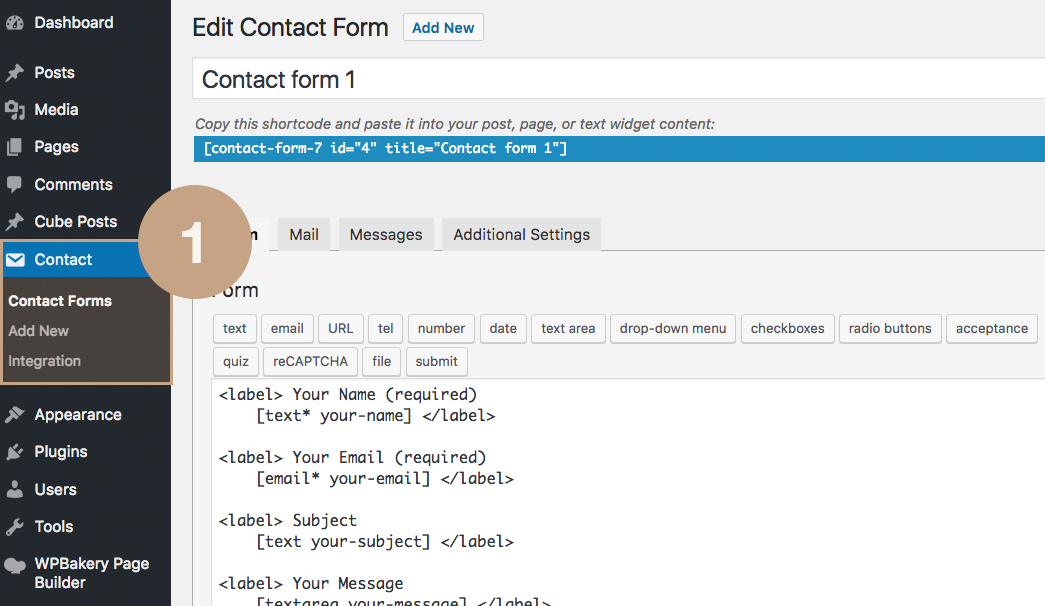Open Integration submenu link

pyautogui.click(x=45, y=361)
